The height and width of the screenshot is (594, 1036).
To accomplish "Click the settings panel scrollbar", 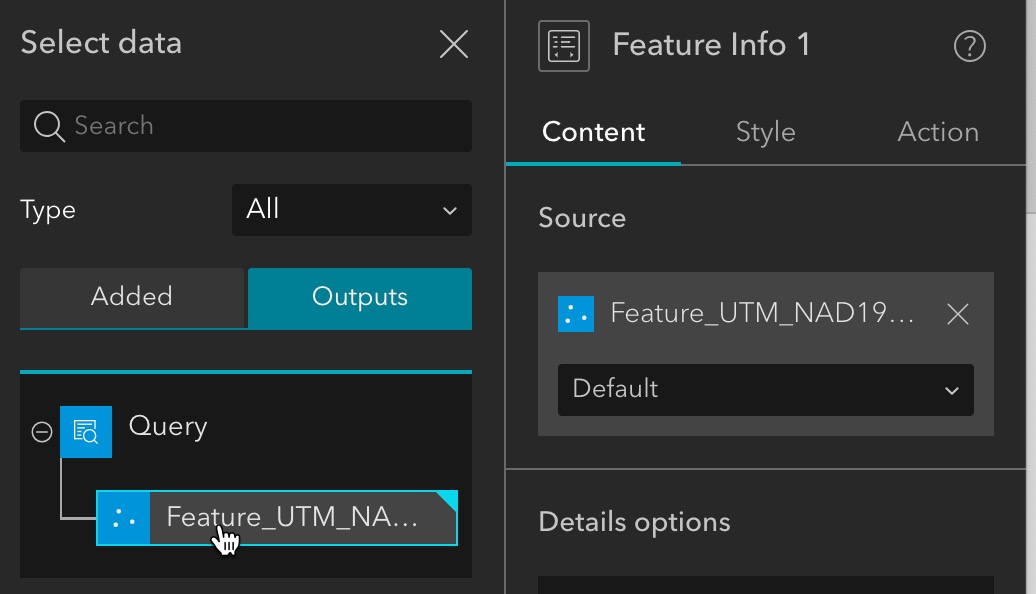I will point(1031,100).
